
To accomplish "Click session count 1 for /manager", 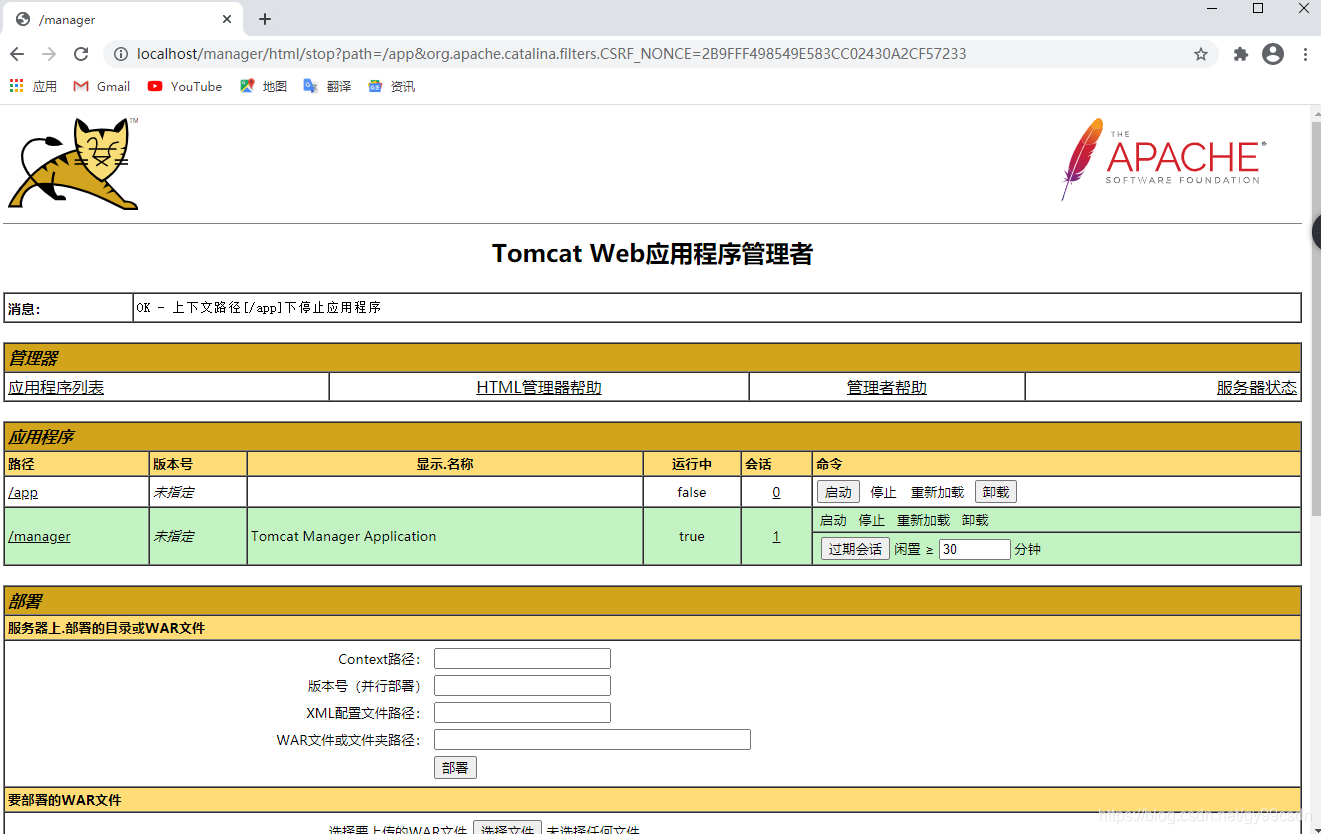I will (776, 536).
